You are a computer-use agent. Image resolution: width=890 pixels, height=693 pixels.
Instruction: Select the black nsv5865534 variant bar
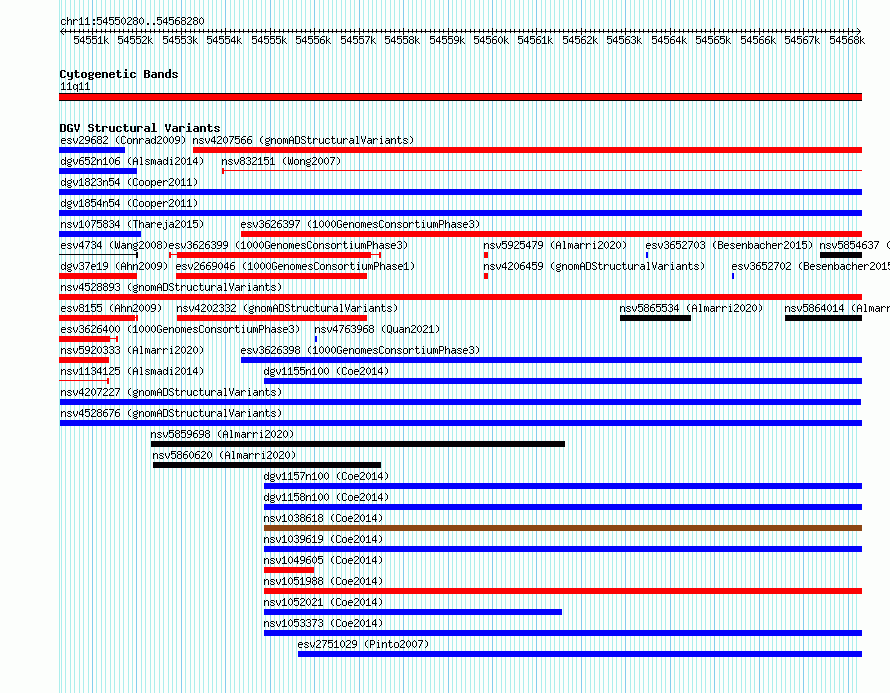pos(655,318)
